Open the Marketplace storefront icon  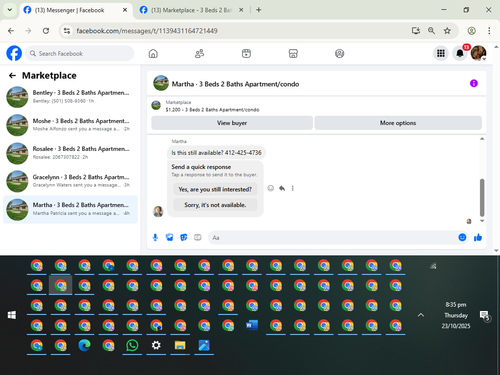[x=293, y=54]
